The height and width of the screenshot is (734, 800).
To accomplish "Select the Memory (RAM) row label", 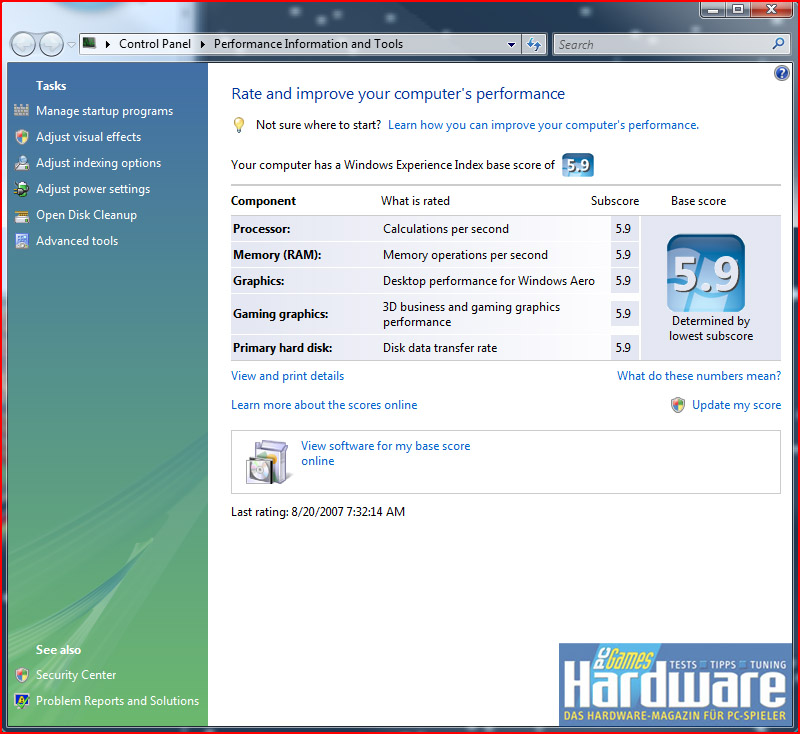I will click(277, 255).
